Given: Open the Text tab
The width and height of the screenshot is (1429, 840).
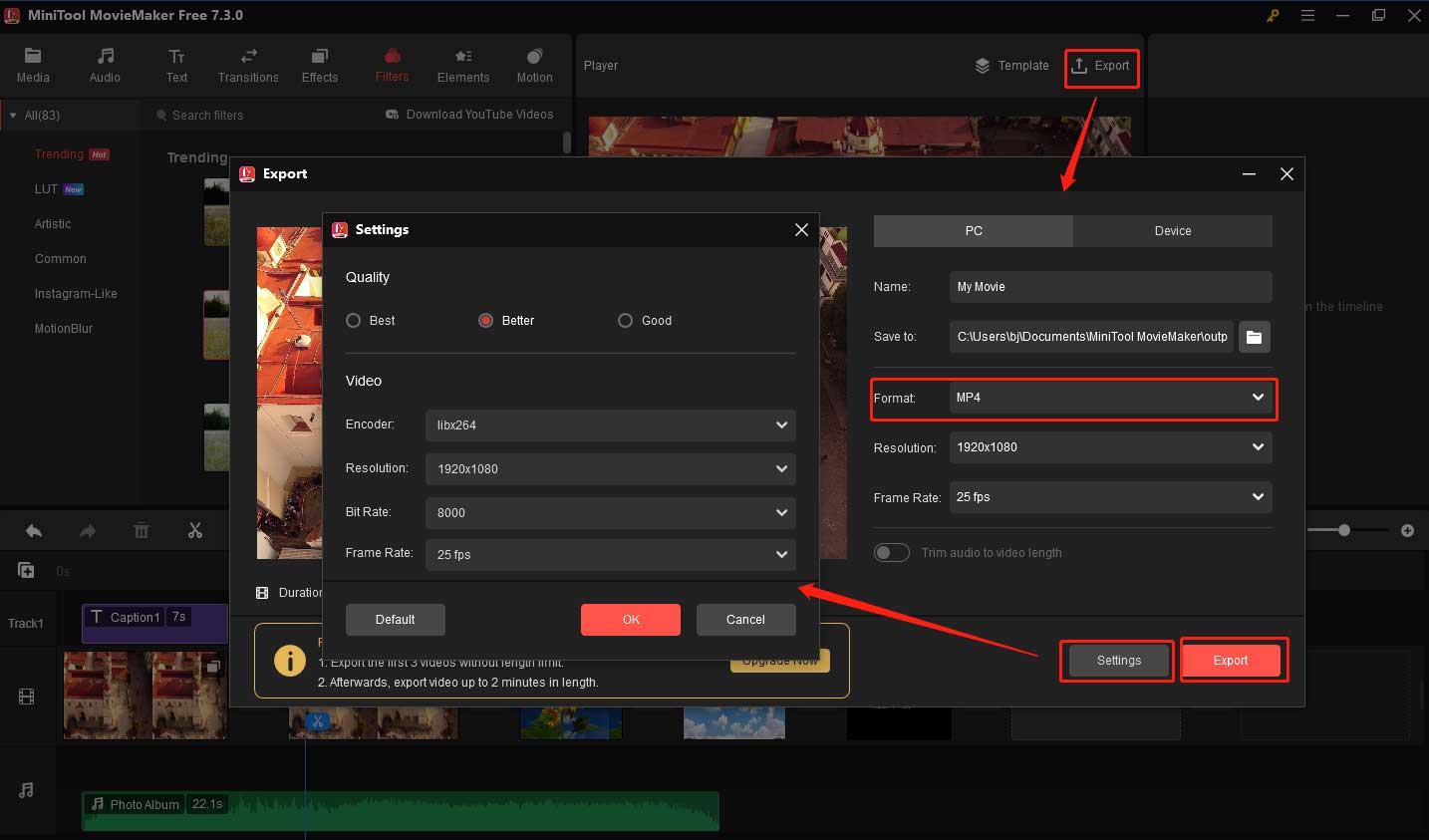Looking at the screenshot, I should [x=176, y=66].
